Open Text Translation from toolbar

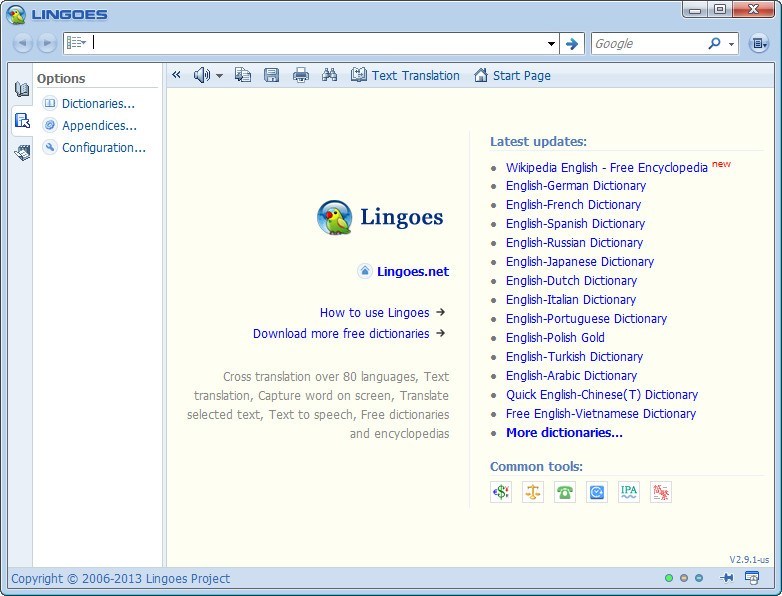[x=405, y=75]
